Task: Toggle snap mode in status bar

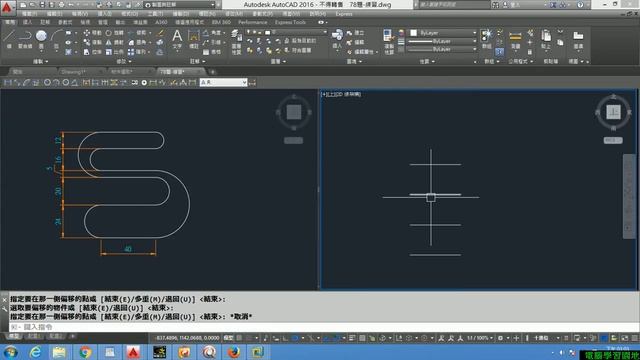Action: pyautogui.click(x=249, y=338)
